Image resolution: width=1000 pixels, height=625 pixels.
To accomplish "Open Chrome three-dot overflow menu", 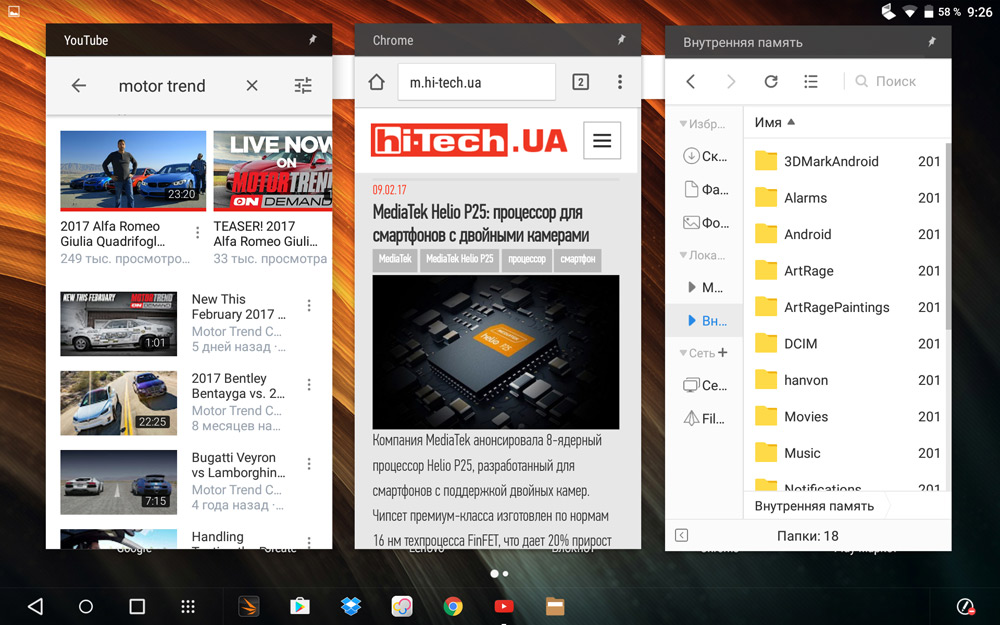I will 620,82.
